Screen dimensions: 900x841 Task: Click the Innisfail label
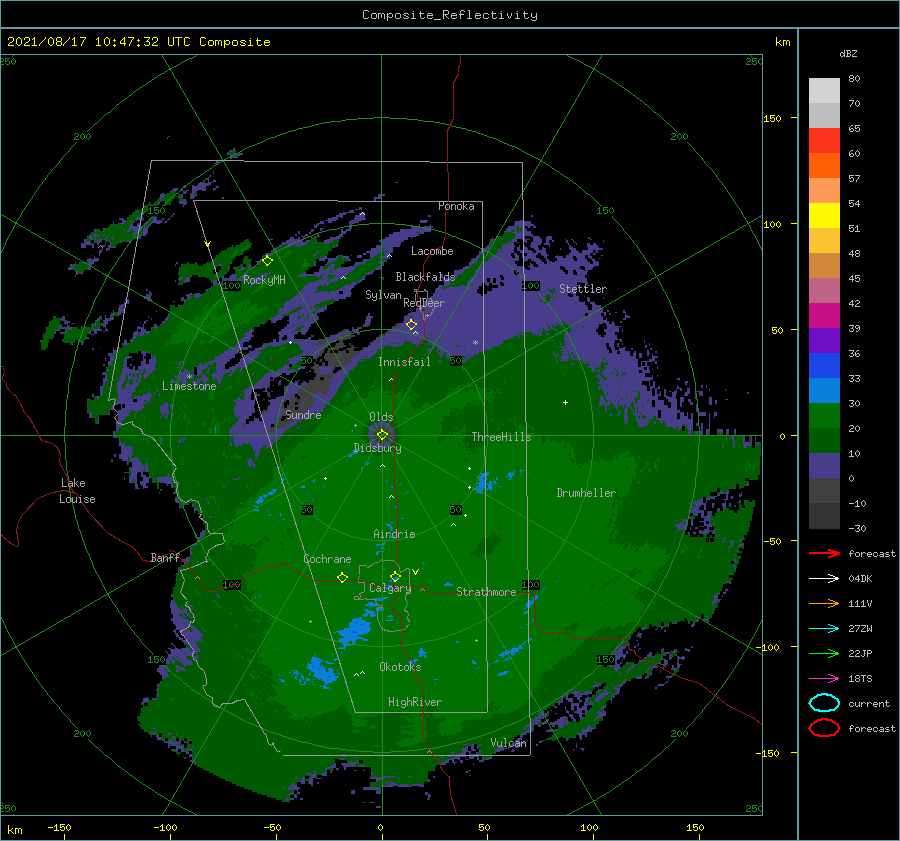[x=404, y=362]
